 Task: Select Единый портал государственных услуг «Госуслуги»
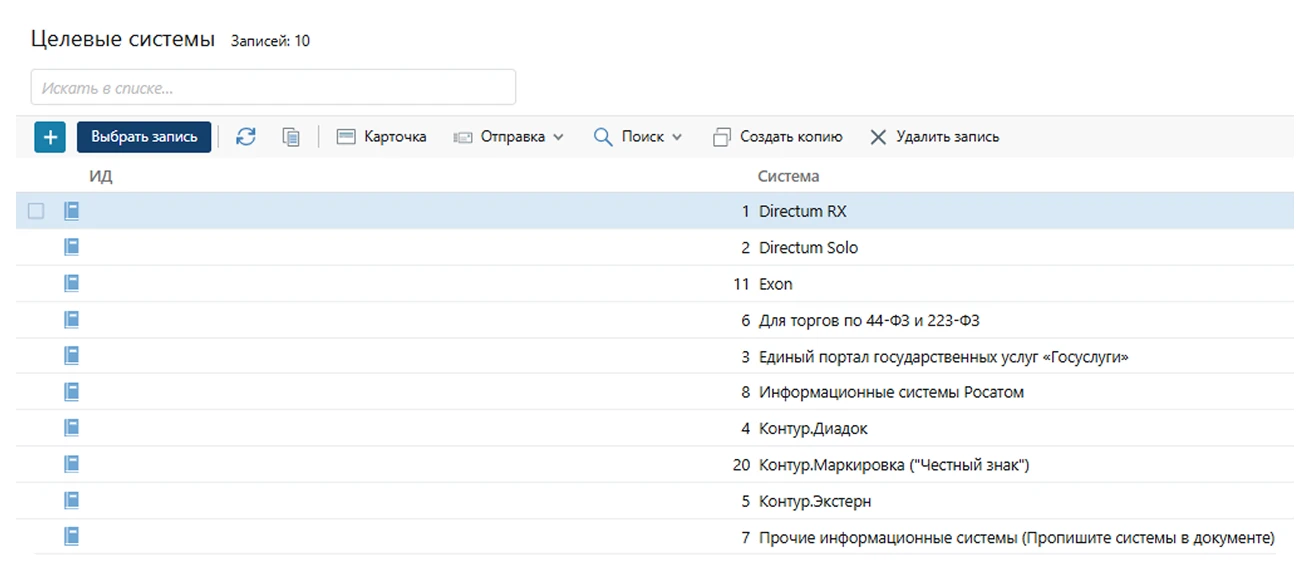point(943,357)
